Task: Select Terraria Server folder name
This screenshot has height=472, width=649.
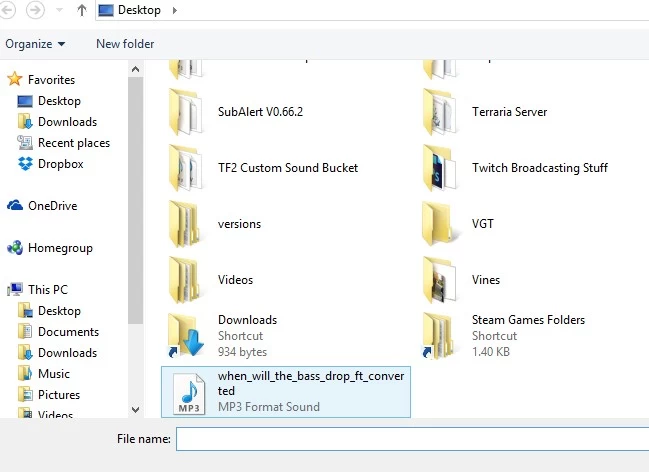Action: click(x=510, y=112)
